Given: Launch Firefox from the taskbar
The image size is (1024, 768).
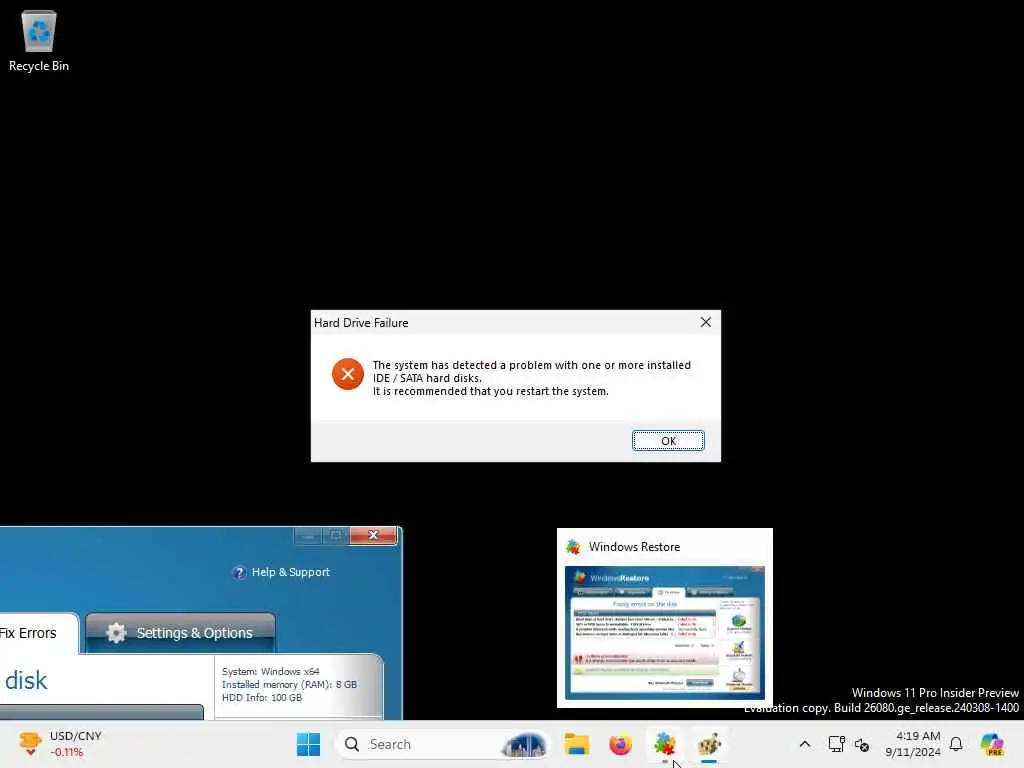Looking at the screenshot, I should (620, 744).
